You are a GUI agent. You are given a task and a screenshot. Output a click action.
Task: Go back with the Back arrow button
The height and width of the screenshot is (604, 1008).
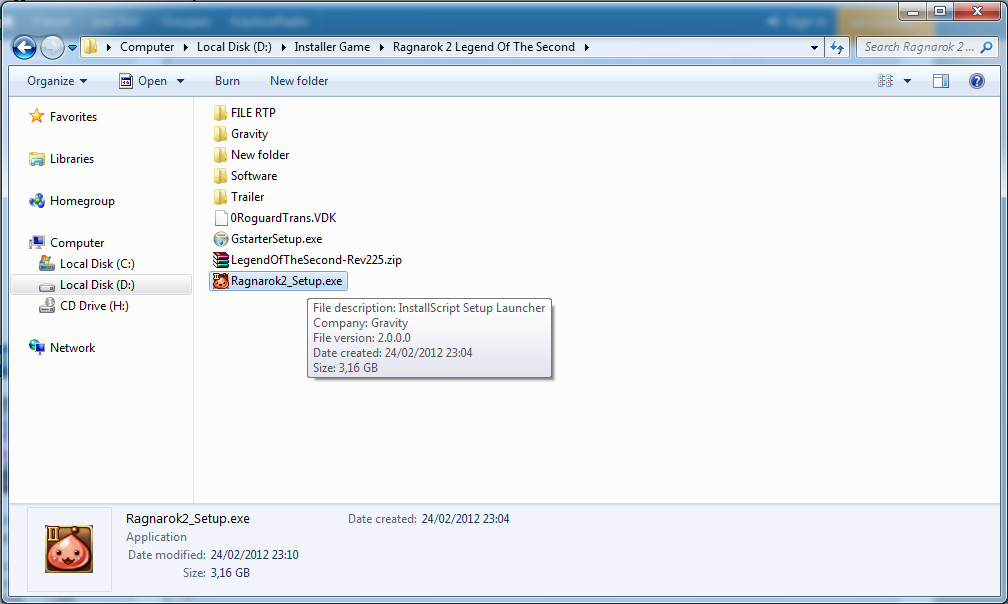click(24, 47)
